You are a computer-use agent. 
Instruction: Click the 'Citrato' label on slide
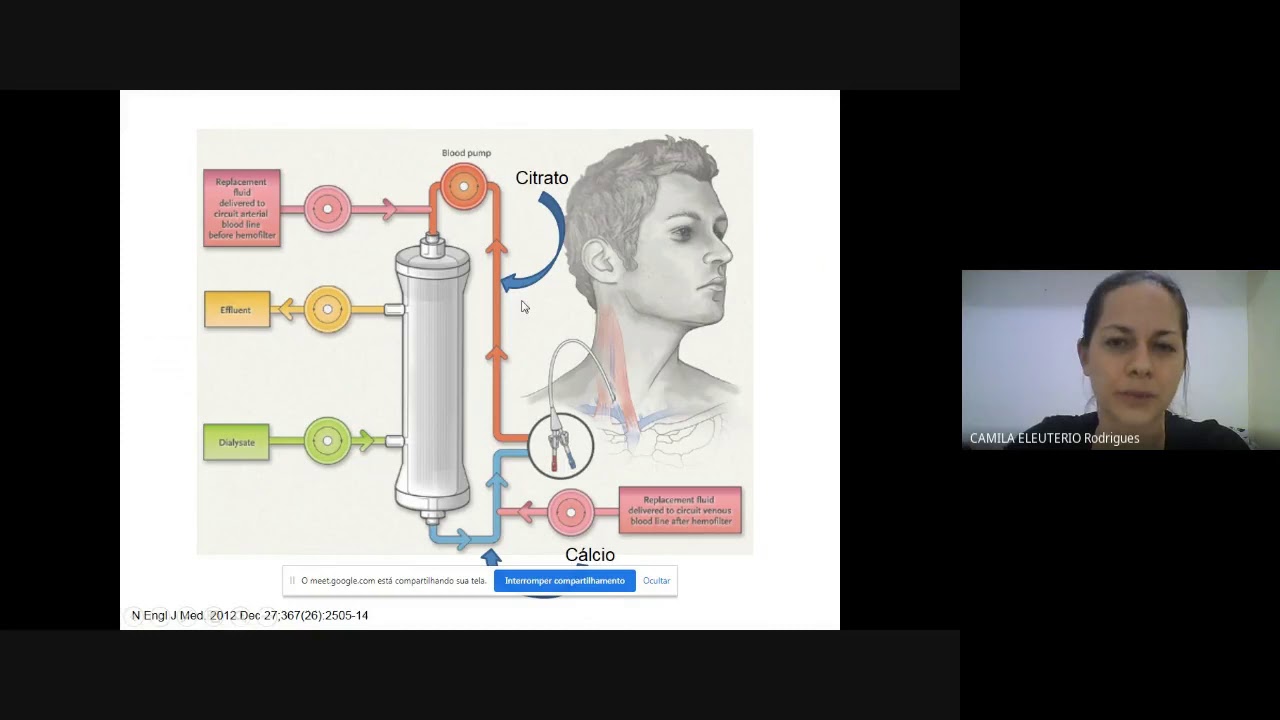pyautogui.click(x=542, y=178)
